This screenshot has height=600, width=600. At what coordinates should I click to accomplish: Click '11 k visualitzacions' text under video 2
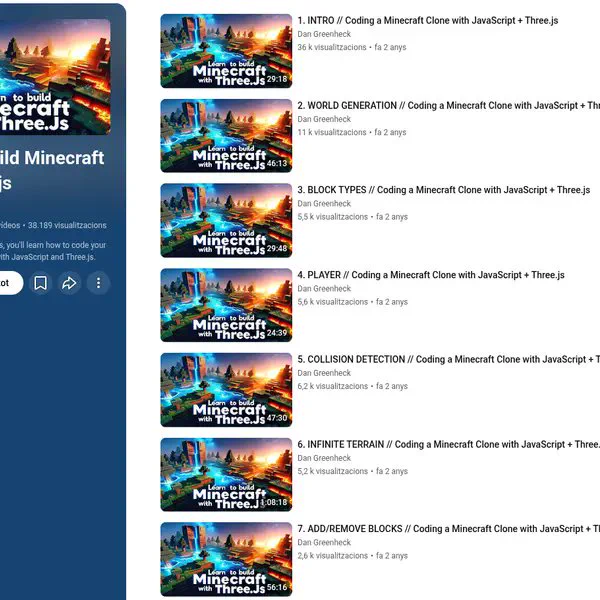point(332,132)
